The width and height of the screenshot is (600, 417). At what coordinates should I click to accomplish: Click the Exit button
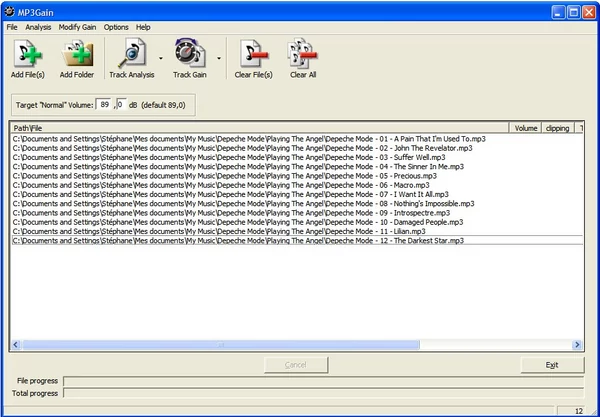click(x=552, y=365)
